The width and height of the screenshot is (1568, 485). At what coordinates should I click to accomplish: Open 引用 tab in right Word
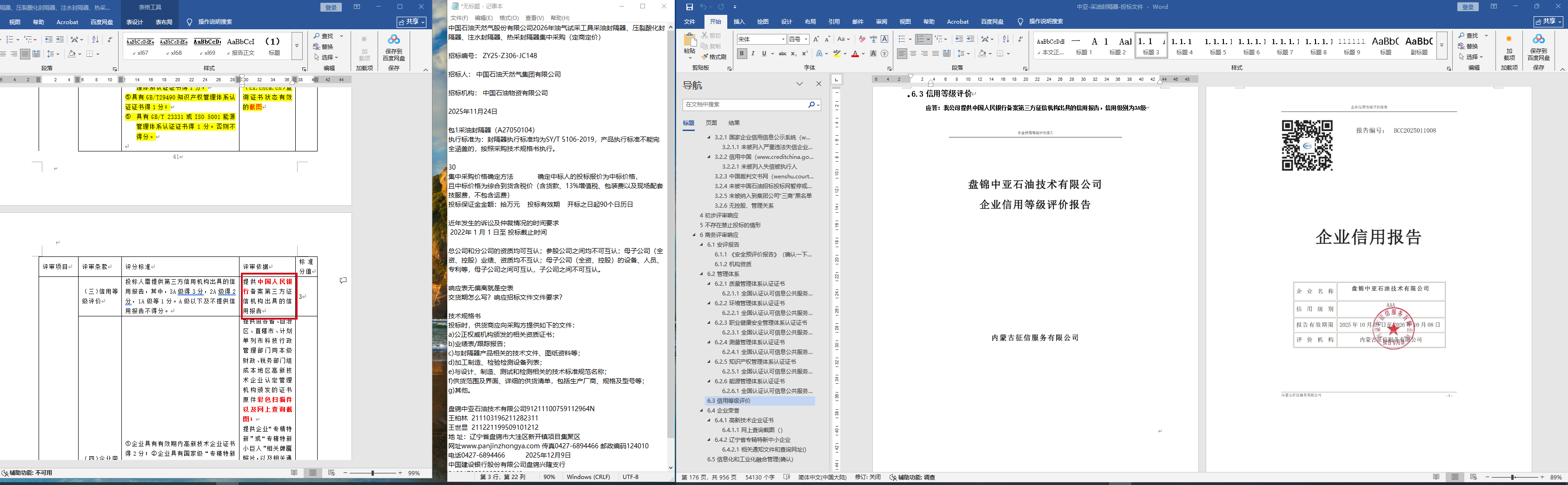click(x=834, y=22)
